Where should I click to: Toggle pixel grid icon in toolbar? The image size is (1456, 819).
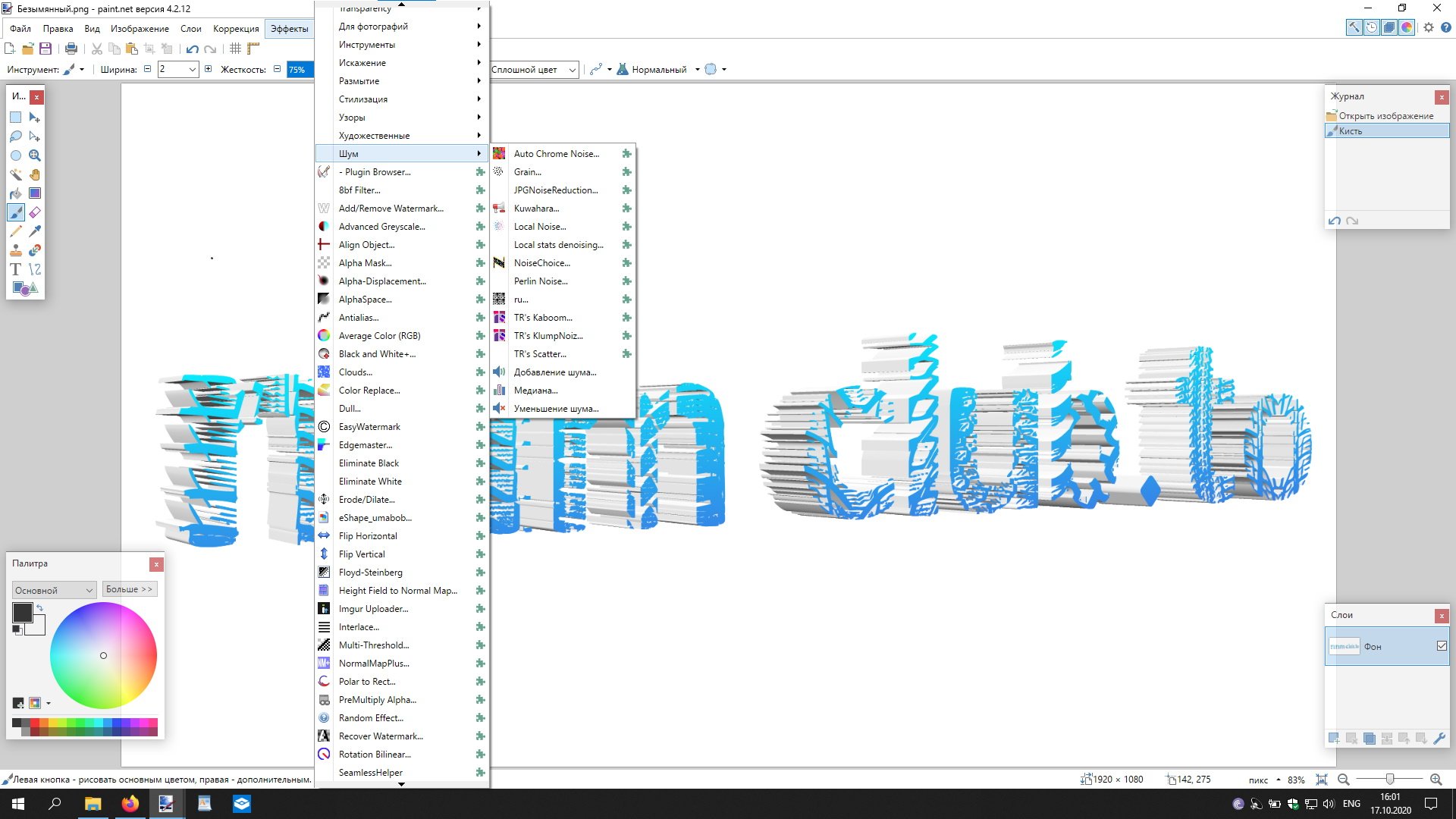235,49
